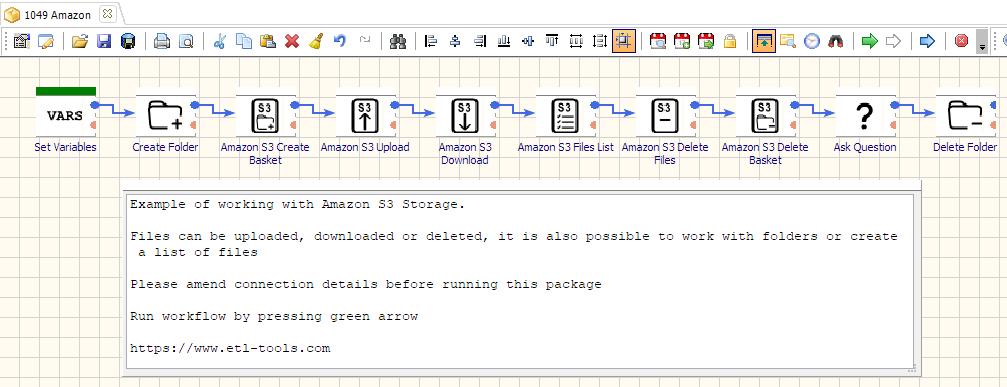
Task: Print the workflow with printer icon
Action: tap(162, 42)
